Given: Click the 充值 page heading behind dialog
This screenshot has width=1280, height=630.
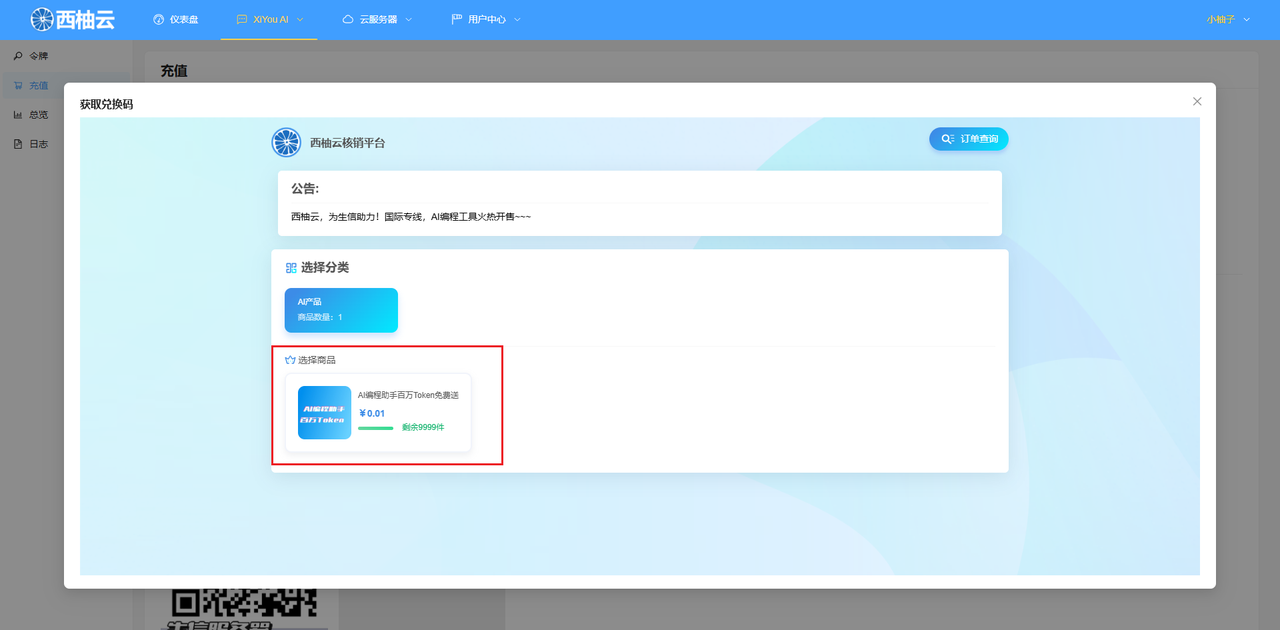Looking at the screenshot, I should point(174,71).
